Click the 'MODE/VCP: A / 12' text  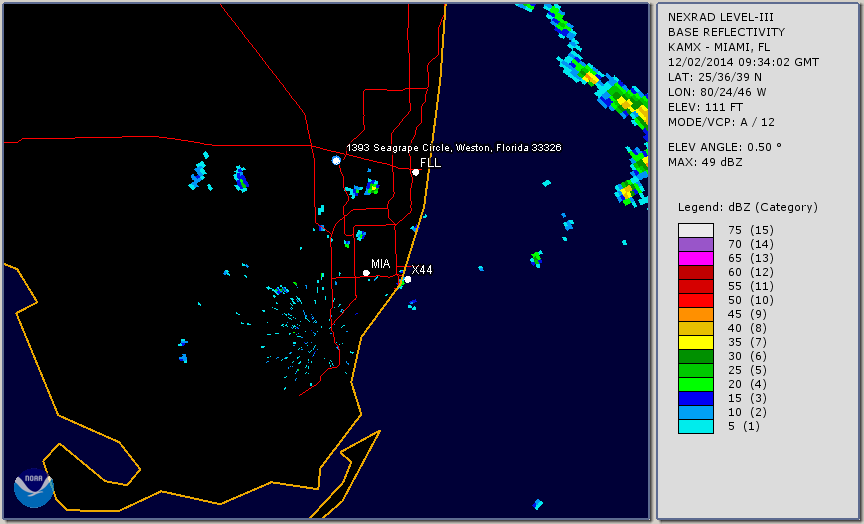(721, 122)
